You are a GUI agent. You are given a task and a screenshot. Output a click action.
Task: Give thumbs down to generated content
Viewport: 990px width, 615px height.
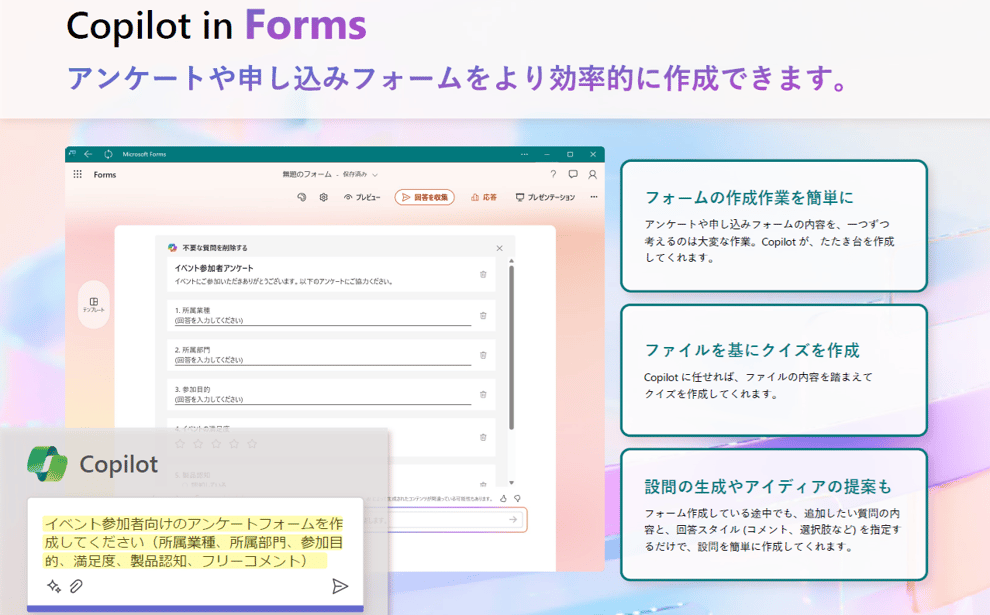(x=517, y=499)
